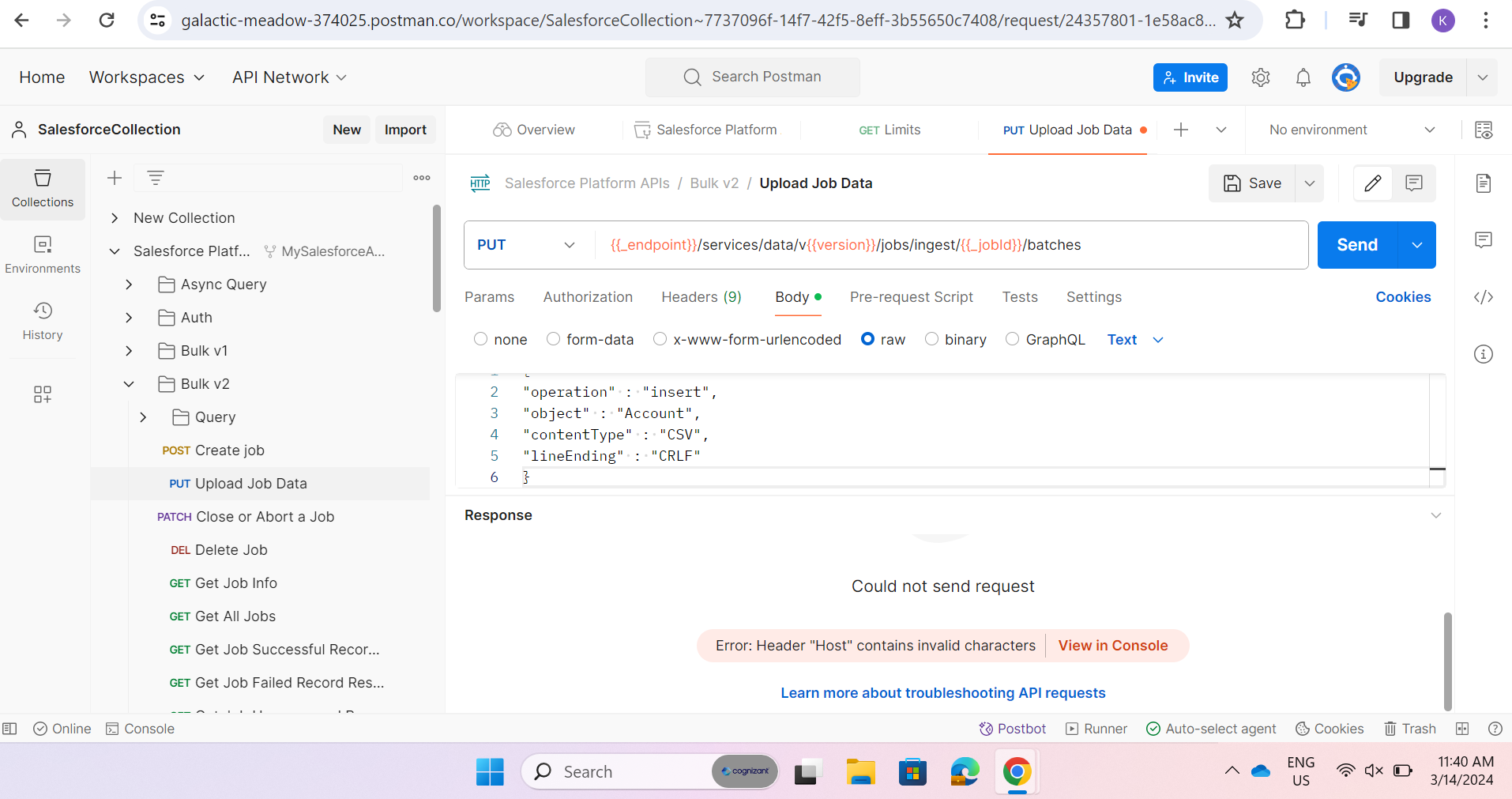Select the GraphQL body type

(1012, 339)
